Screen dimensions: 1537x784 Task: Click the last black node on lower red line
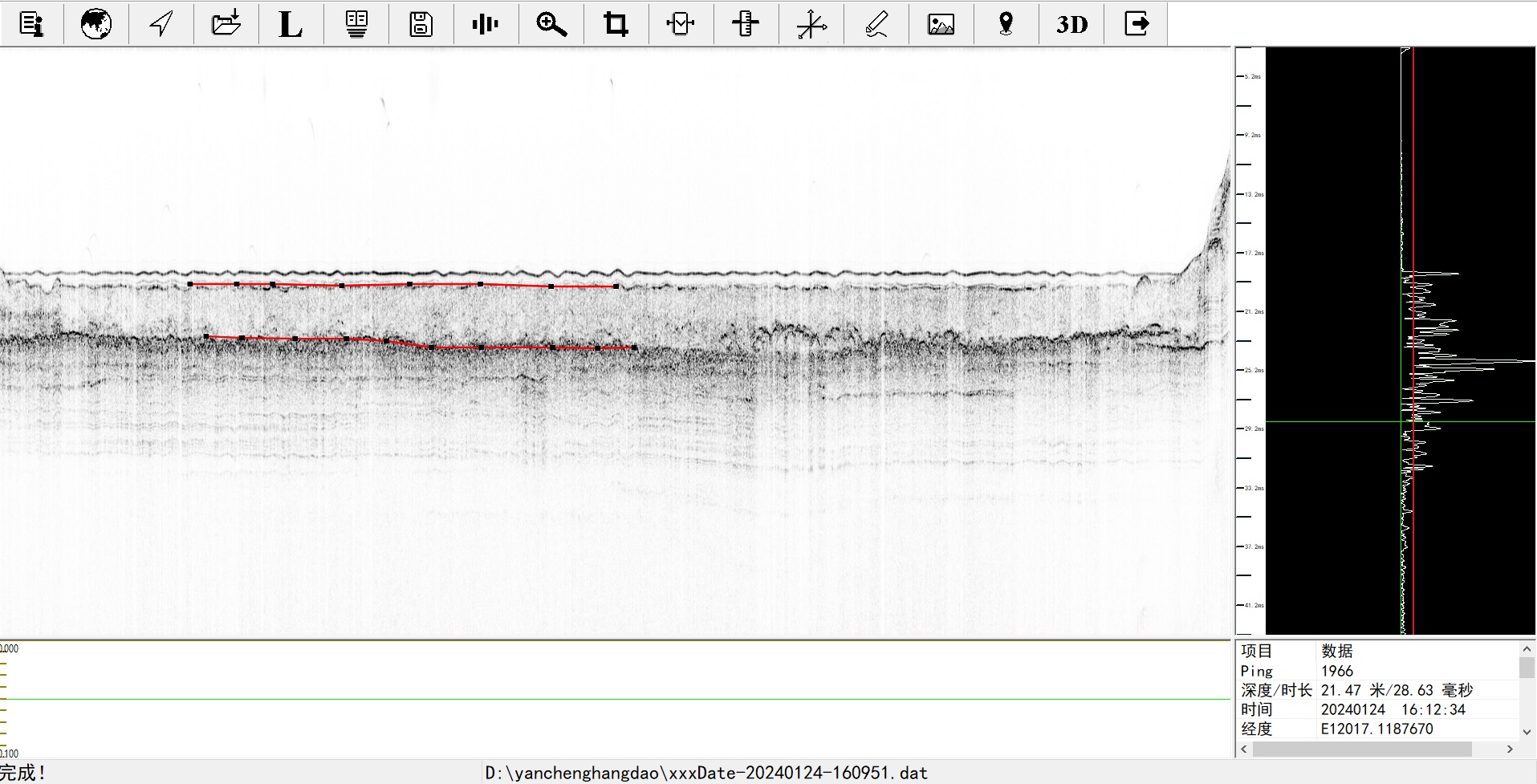tap(635, 347)
